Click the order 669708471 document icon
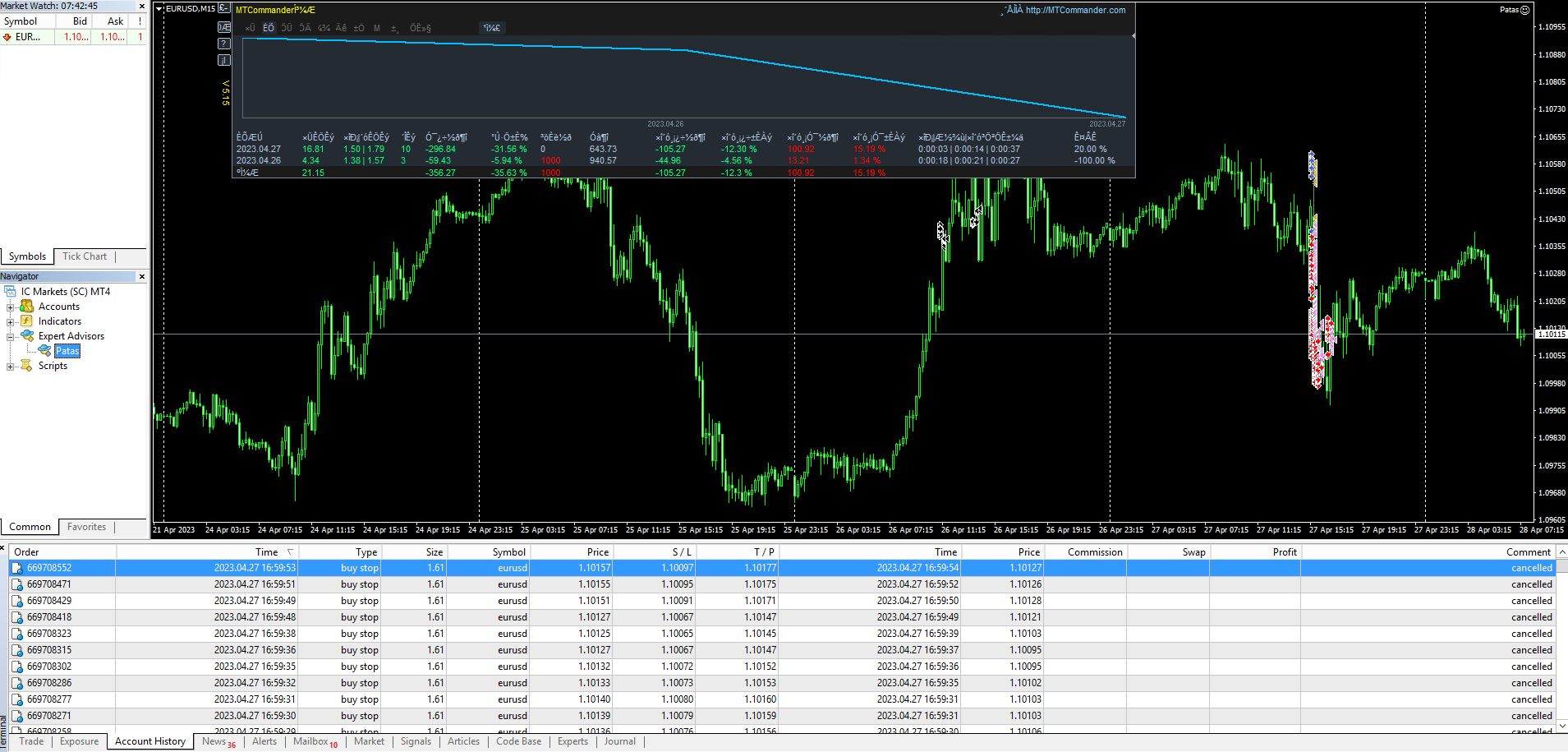This screenshot has height=752, width=1568. click(17, 584)
